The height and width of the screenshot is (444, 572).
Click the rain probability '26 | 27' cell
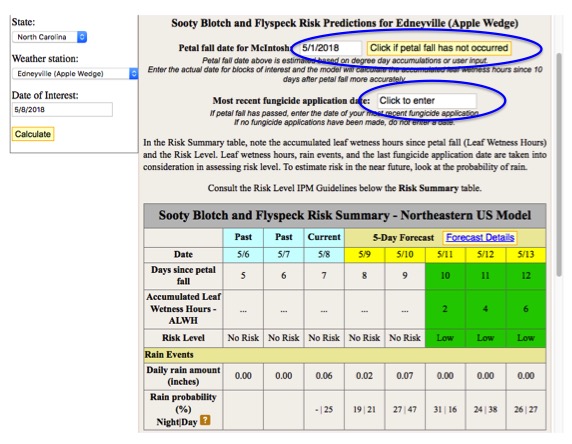526,409
